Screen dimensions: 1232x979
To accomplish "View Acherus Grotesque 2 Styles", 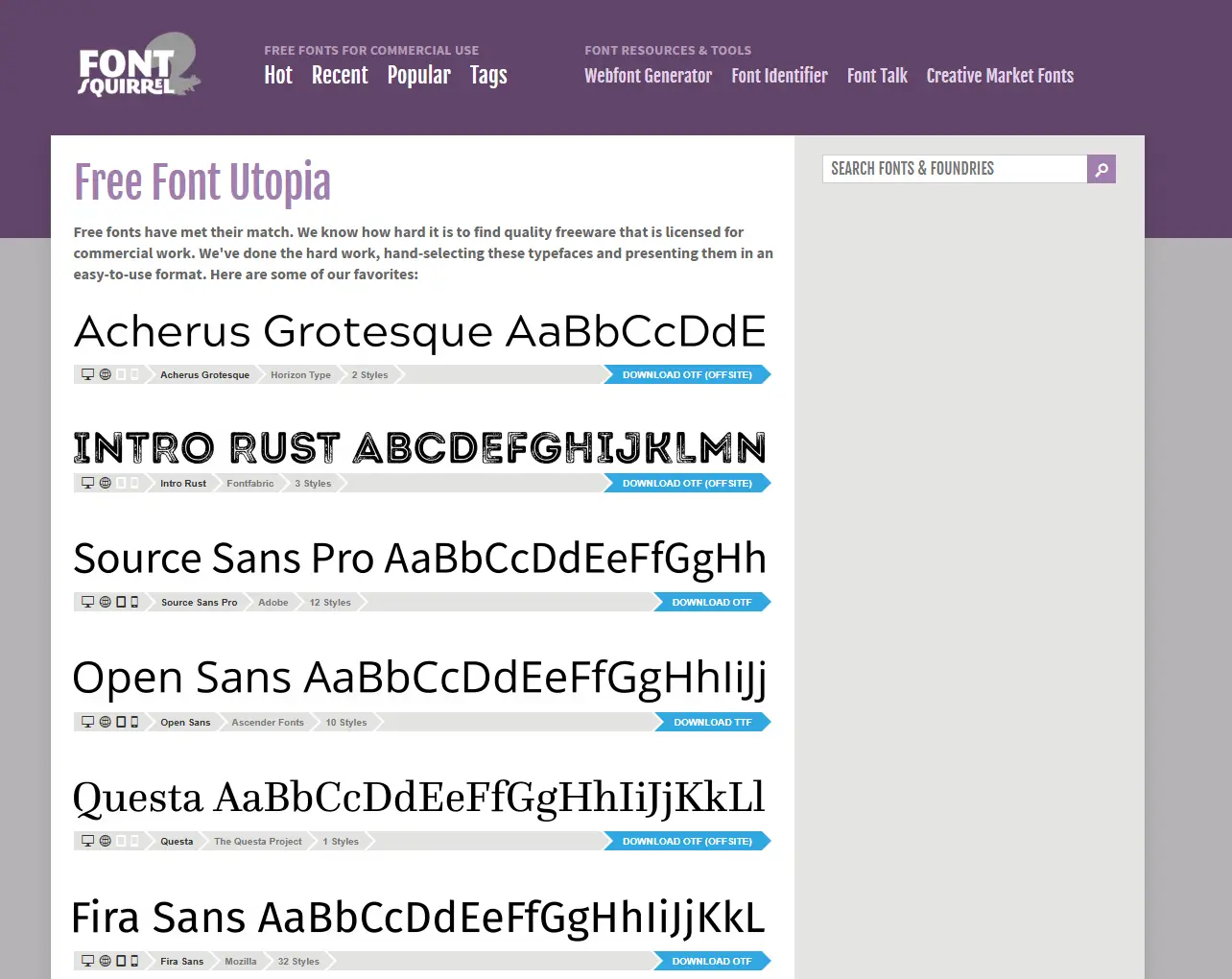I will (369, 374).
